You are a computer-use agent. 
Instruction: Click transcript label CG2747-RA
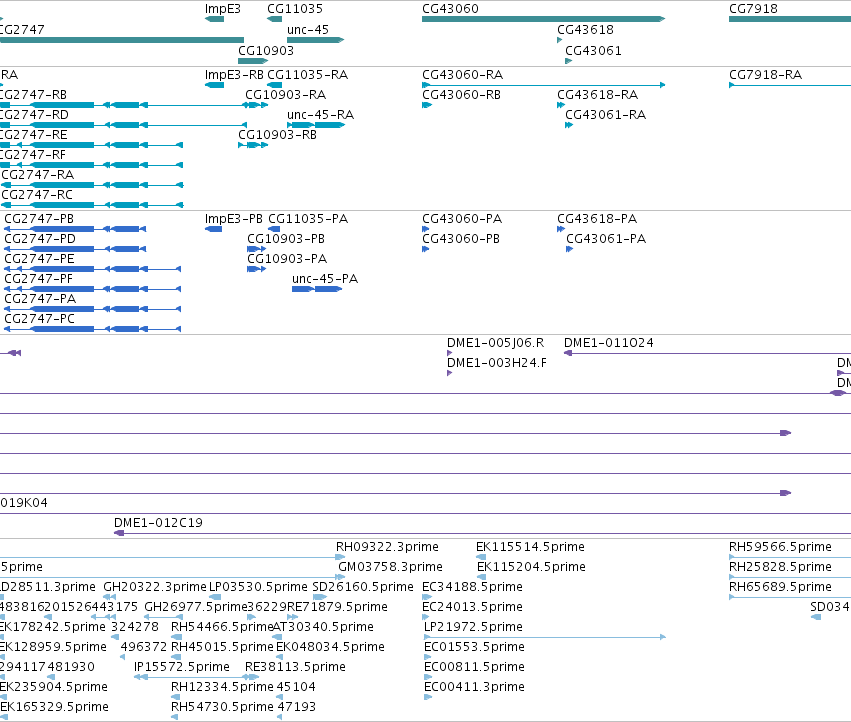pyautogui.click(x=37, y=175)
